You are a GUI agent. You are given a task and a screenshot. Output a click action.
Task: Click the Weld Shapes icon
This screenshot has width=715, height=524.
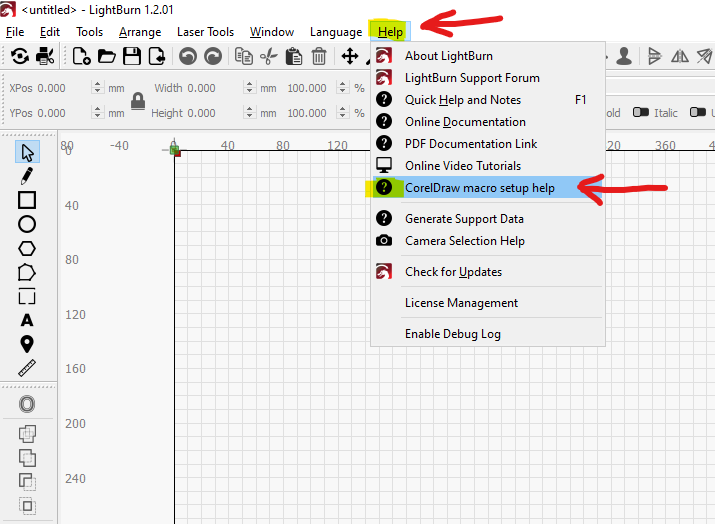pos(27,434)
